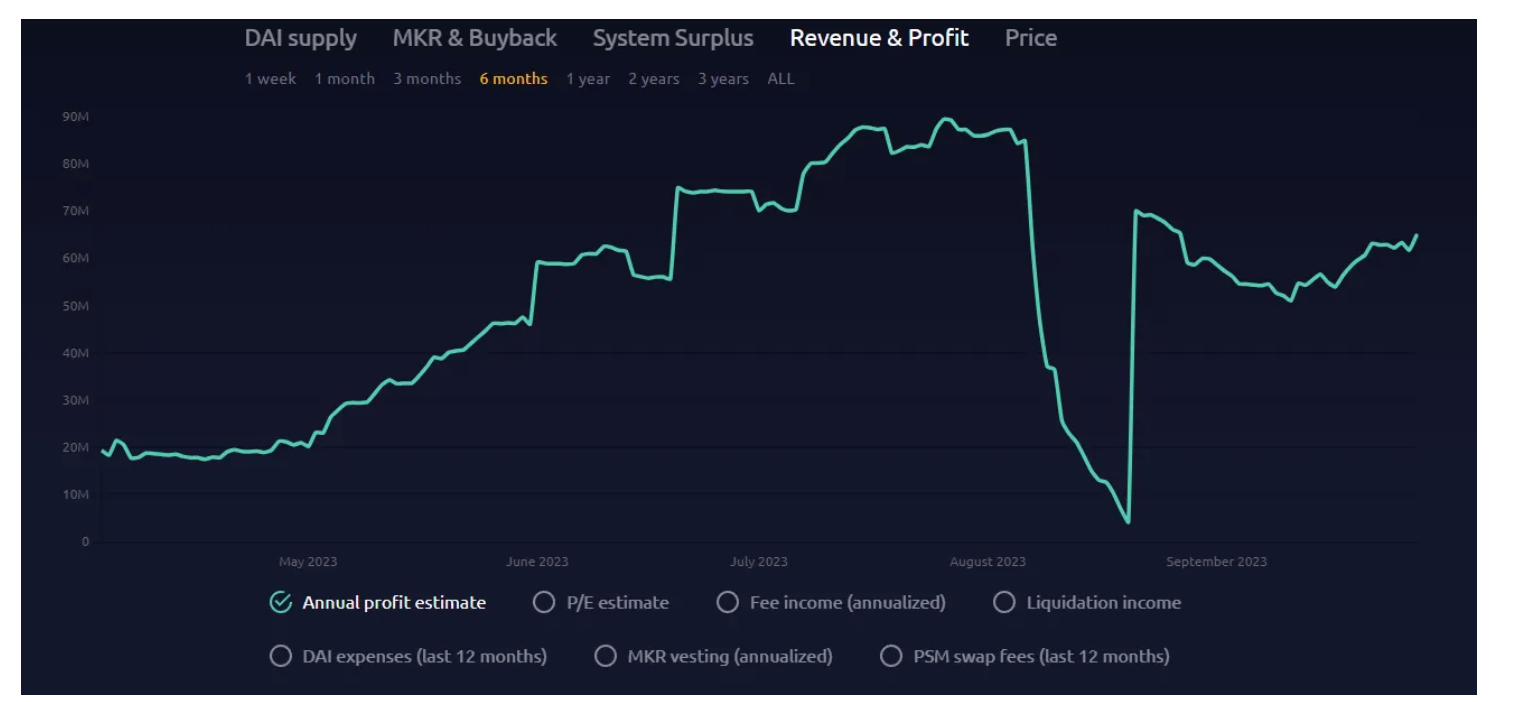Switch range to 2 years
This screenshot has width=1518, height=702.
point(653,79)
